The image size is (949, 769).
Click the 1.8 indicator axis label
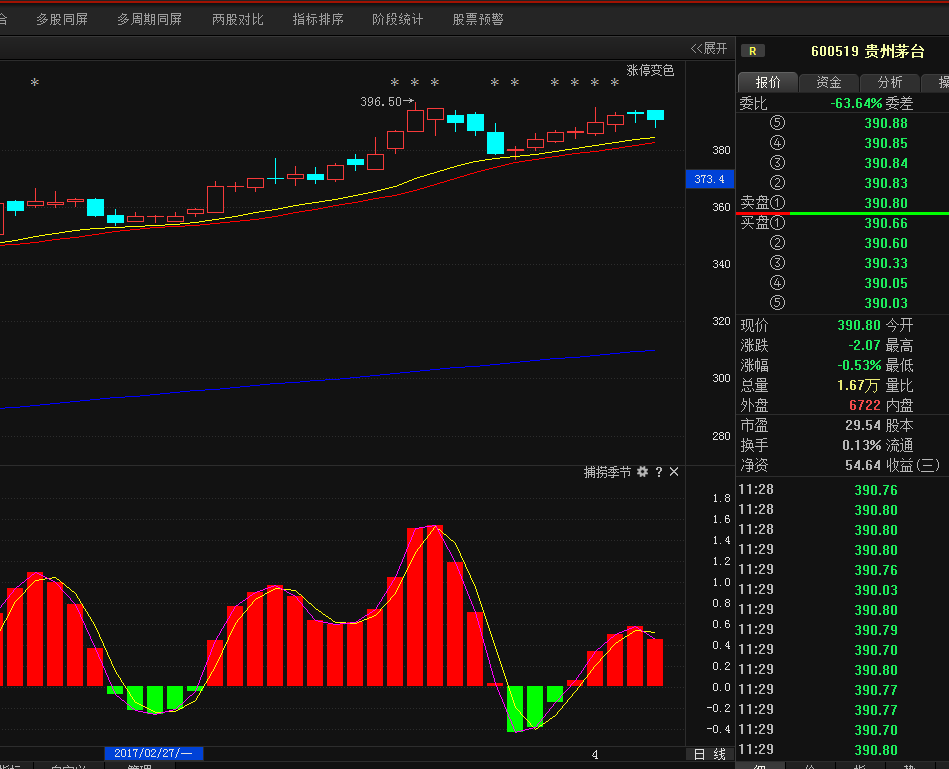(x=721, y=499)
